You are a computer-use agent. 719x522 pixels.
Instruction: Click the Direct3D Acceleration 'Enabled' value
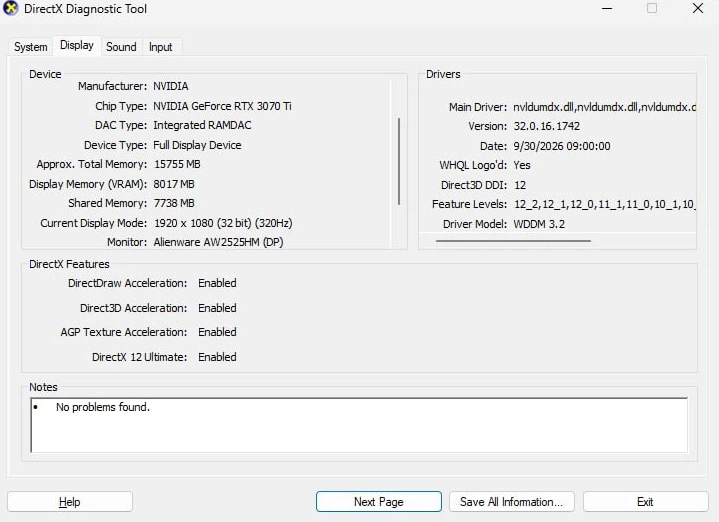pyautogui.click(x=217, y=308)
